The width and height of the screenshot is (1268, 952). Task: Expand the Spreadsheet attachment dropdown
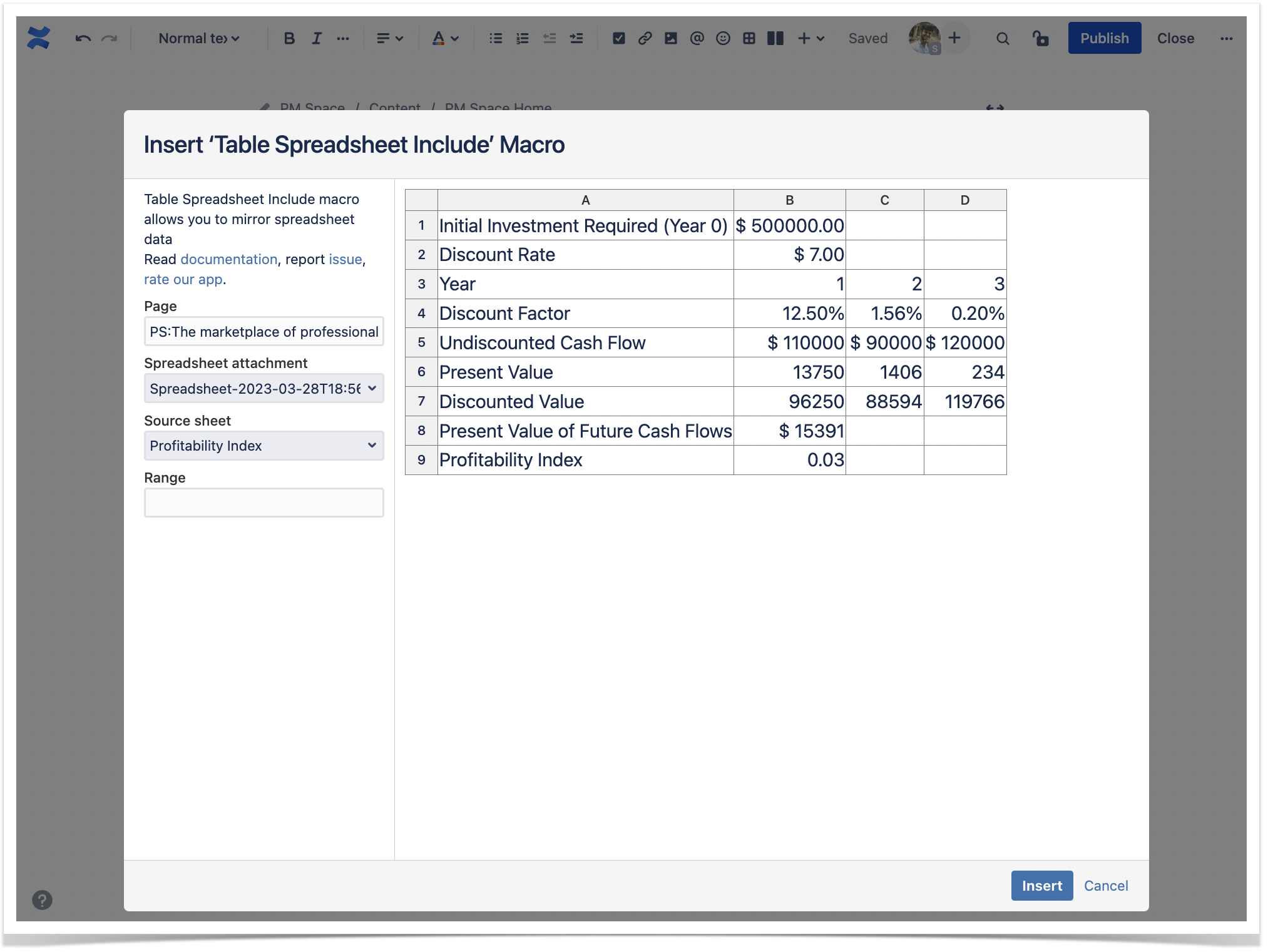[x=264, y=388]
